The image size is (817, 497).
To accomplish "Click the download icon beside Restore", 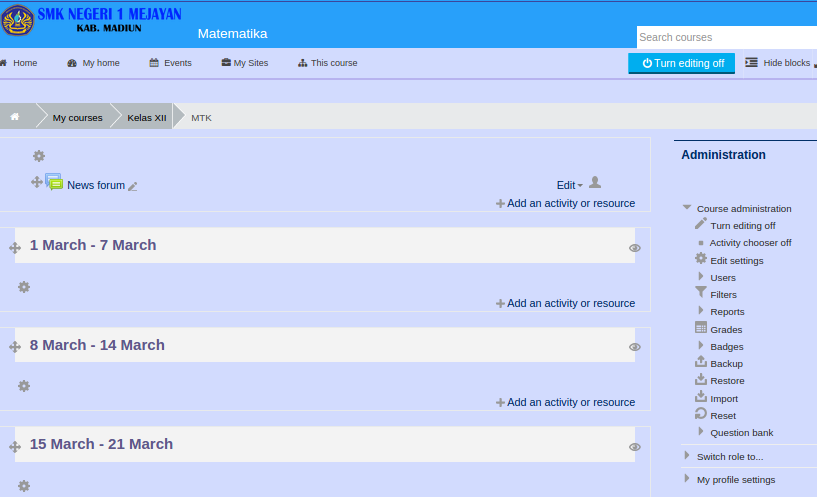I will pos(701,379).
